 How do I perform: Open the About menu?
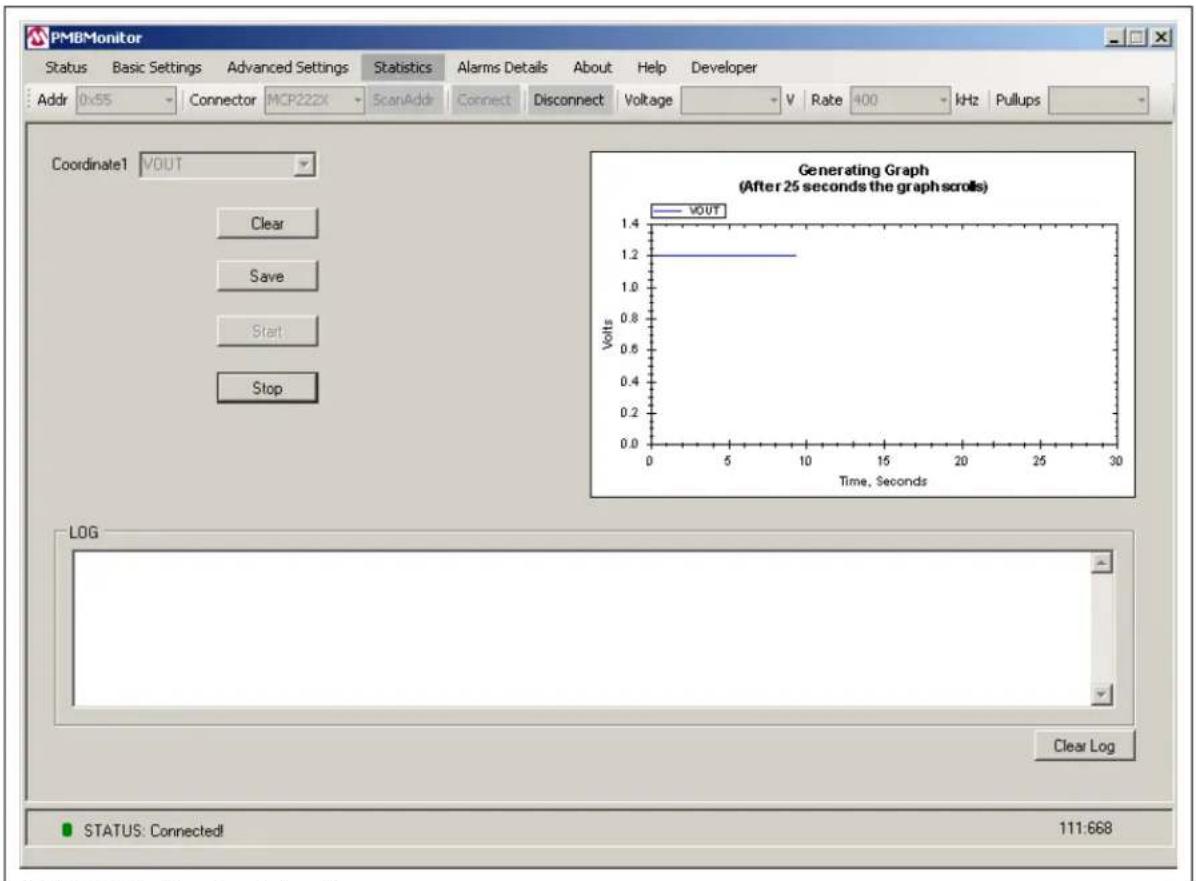(x=592, y=67)
